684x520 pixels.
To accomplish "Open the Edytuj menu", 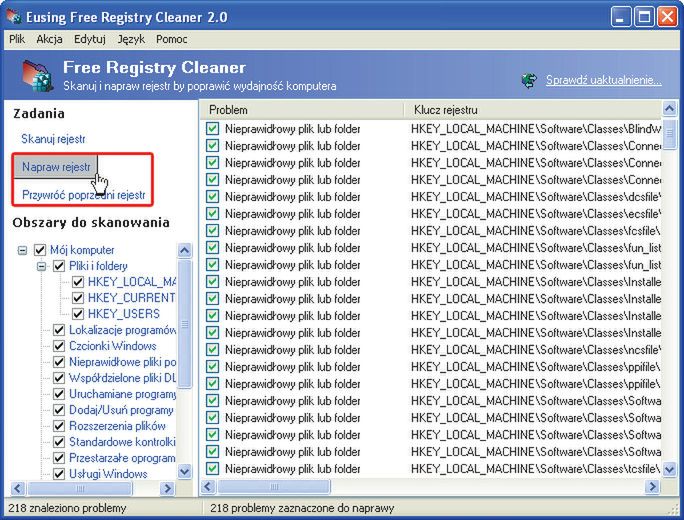I will 90,39.
